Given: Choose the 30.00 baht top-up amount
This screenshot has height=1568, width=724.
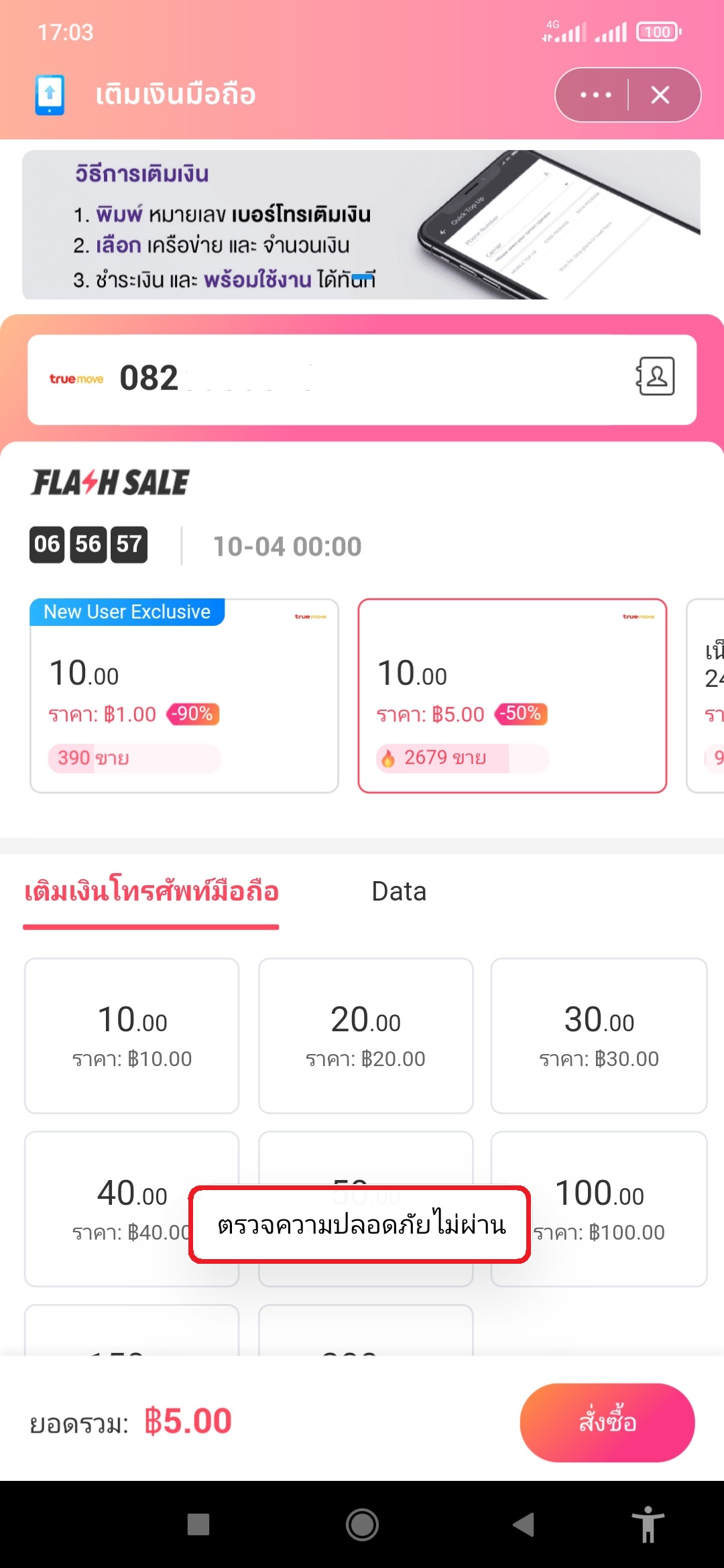Looking at the screenshot, I should (x=599, y=1035).
